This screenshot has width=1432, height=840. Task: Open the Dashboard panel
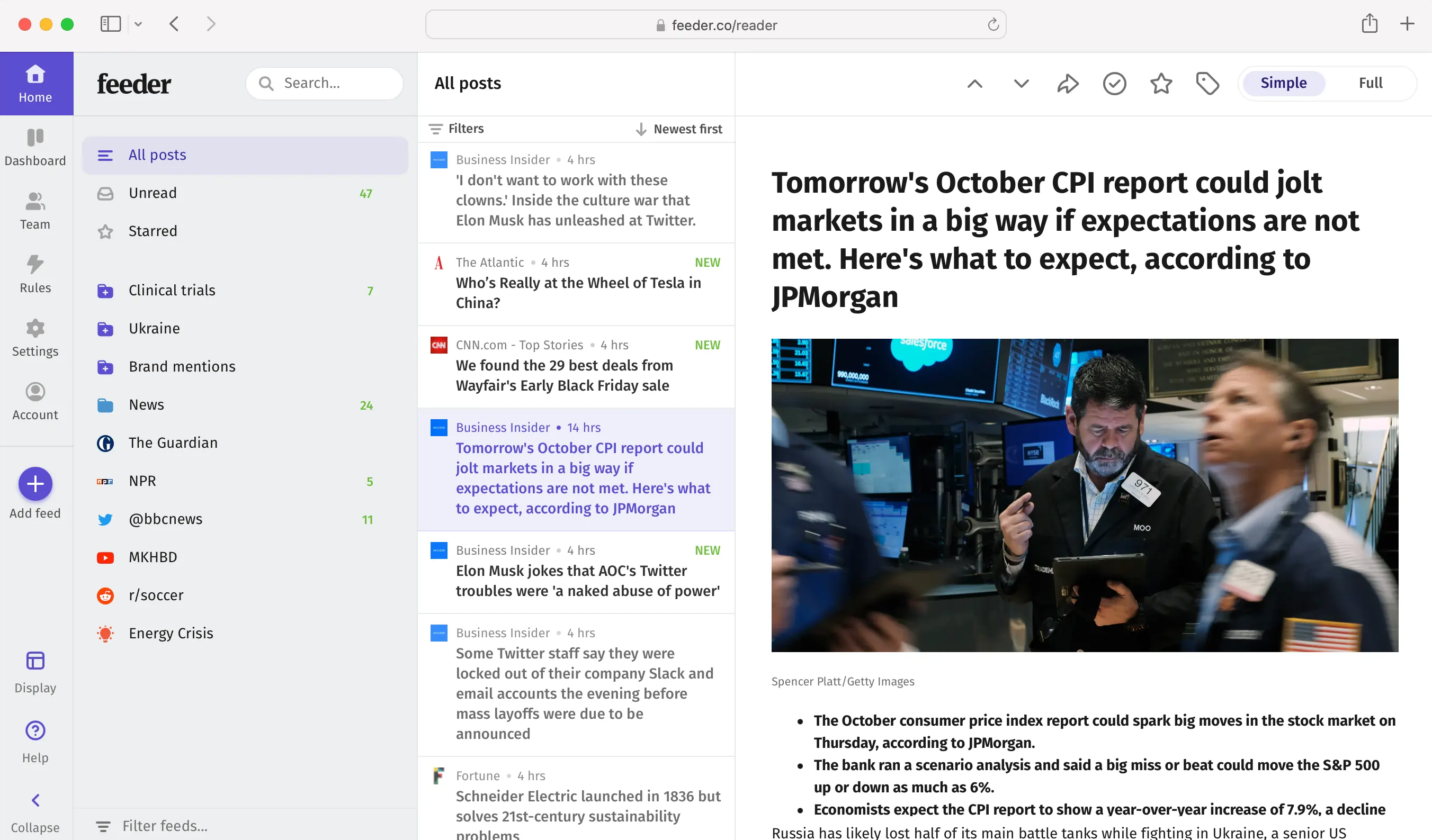coord(35,147)
